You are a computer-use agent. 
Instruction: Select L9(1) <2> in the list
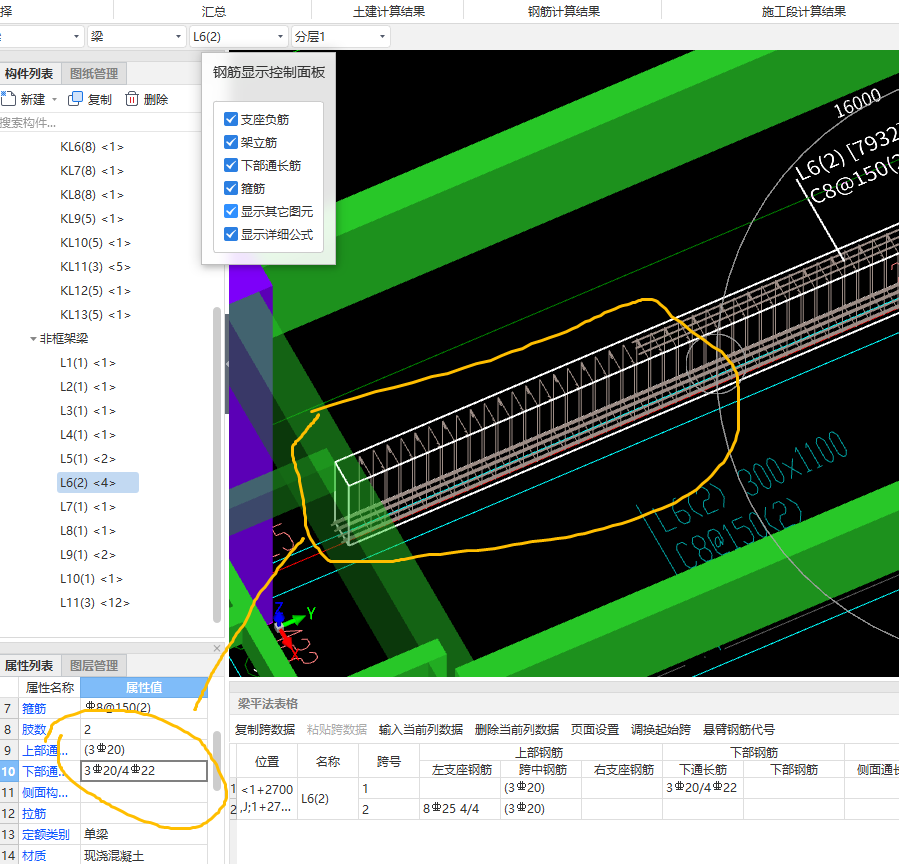pos(88,555)
